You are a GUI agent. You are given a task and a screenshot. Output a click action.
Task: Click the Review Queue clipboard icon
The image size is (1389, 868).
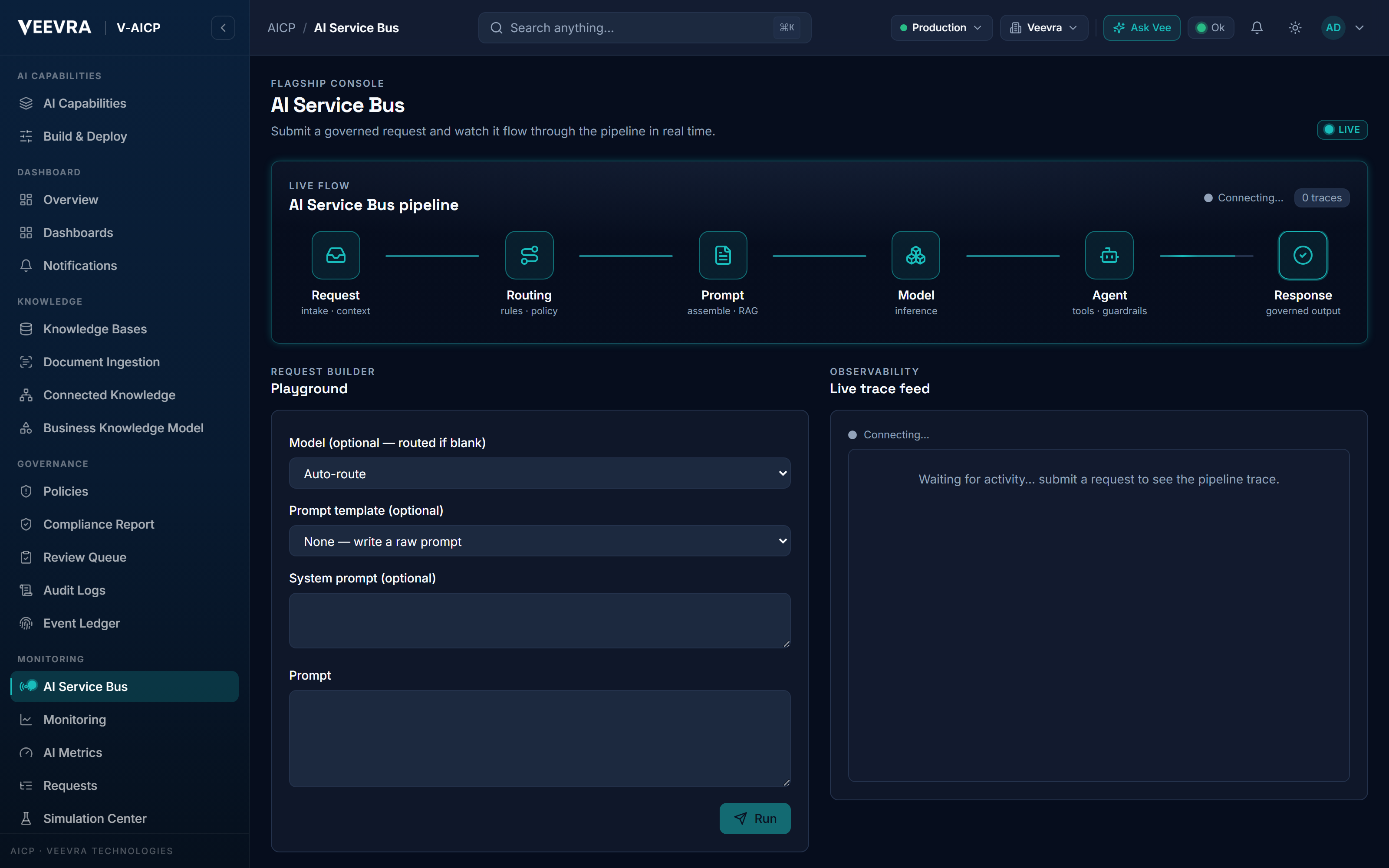point(26,557)
